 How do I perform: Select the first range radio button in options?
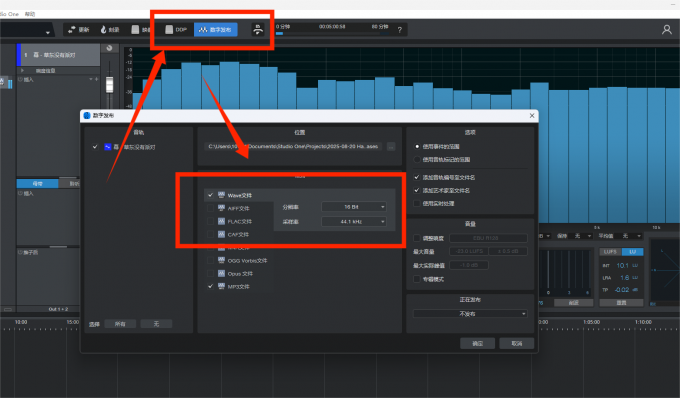coord(417,147)
